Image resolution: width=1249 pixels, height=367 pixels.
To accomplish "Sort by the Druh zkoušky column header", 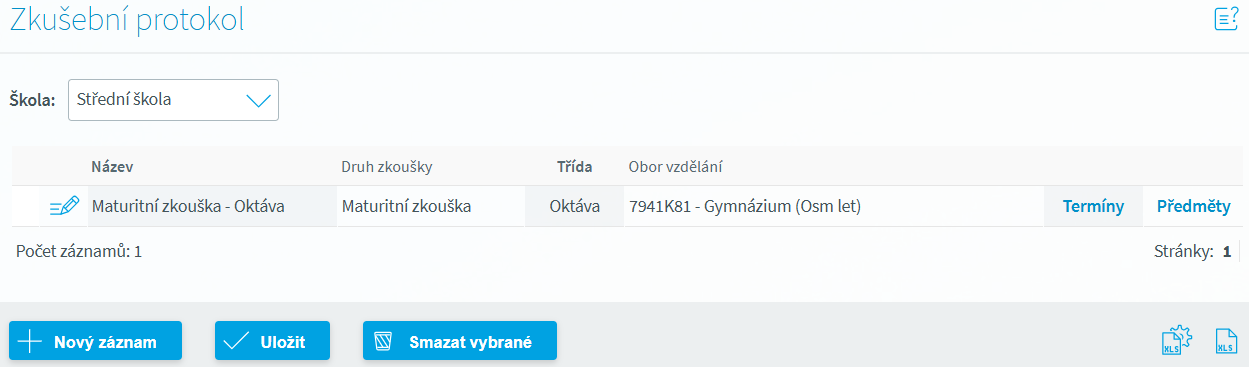I will click(x=387, y=166).
